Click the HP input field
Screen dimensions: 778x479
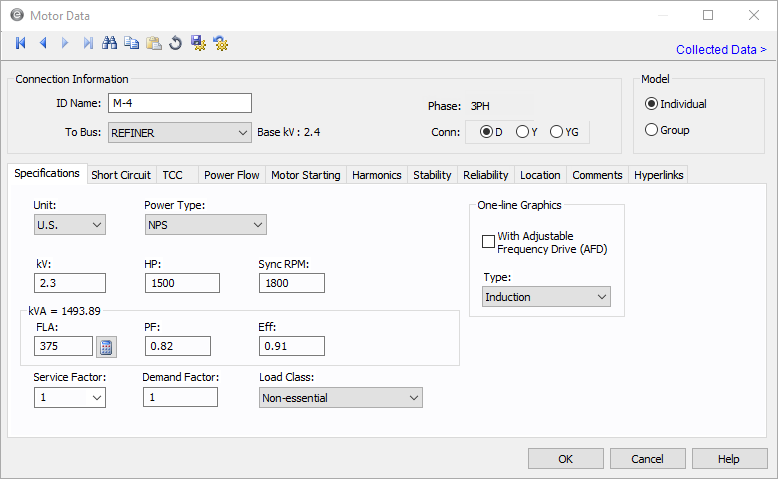point(182,283)
